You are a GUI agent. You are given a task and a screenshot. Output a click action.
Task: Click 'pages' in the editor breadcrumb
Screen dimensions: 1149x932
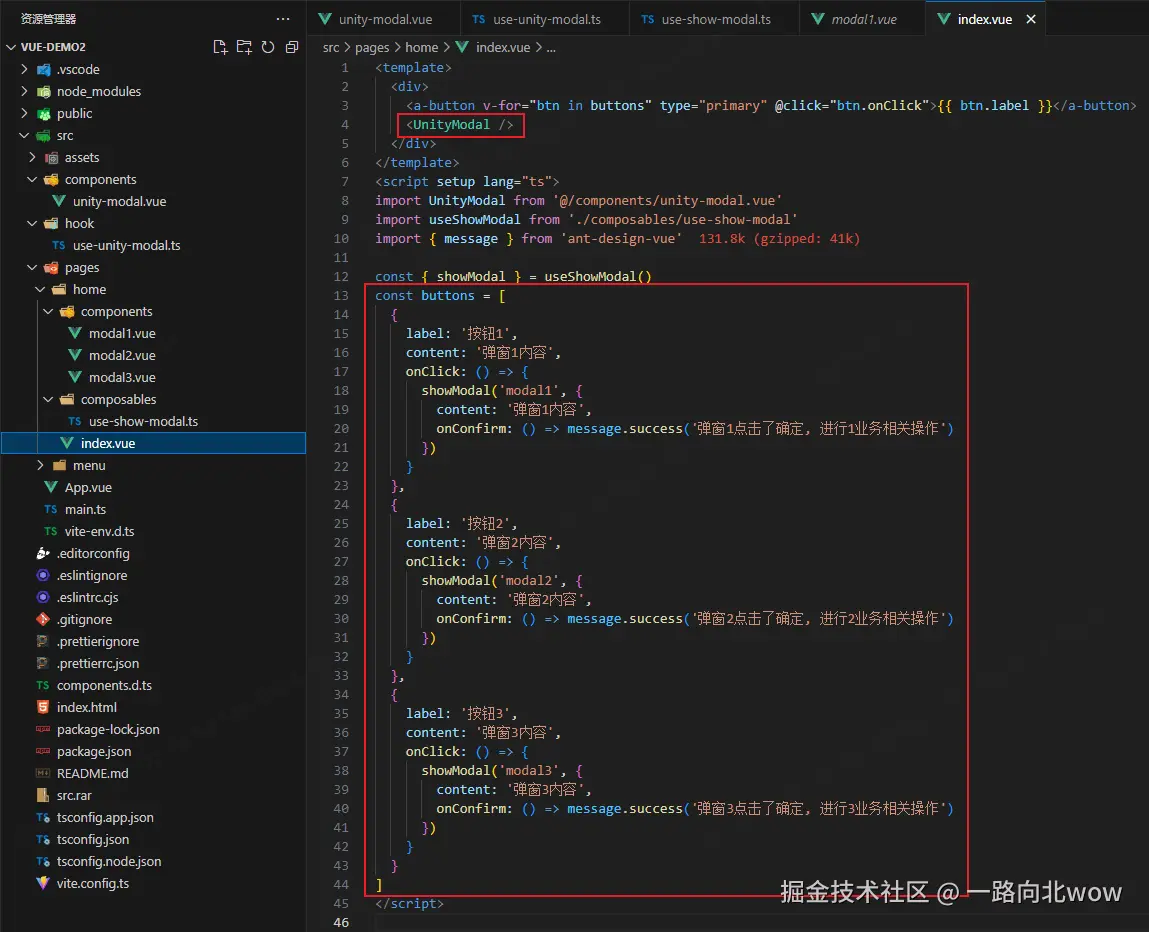(372, 48)
